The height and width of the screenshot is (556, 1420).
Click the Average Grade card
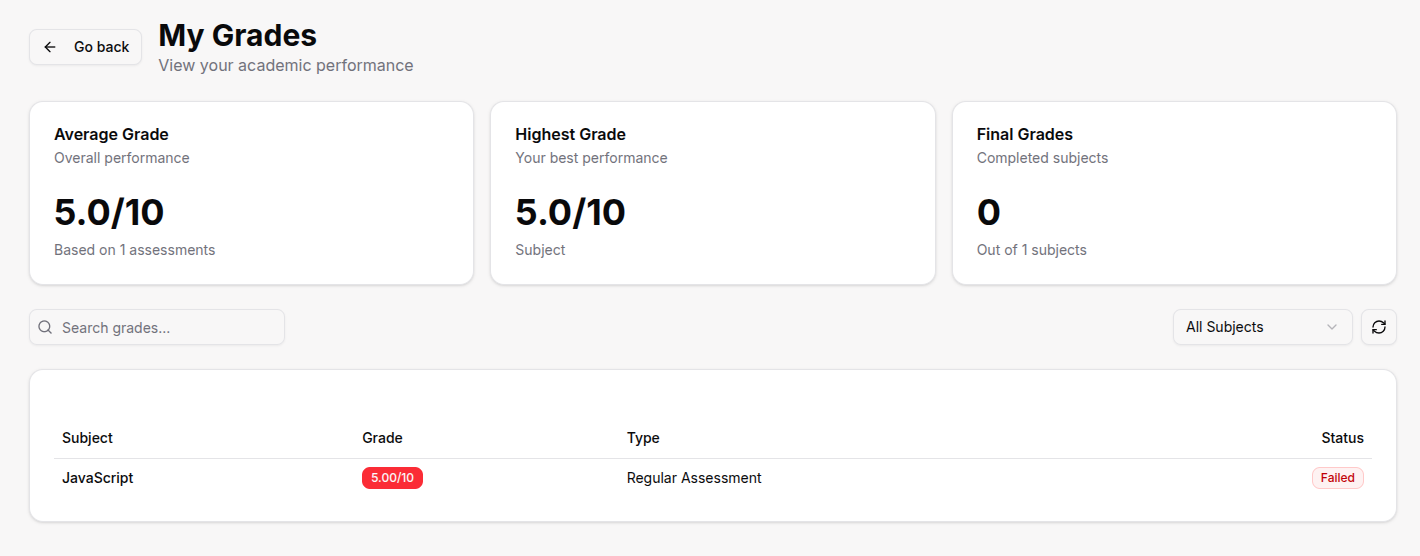pyautogui.click(x=251, y=193)
